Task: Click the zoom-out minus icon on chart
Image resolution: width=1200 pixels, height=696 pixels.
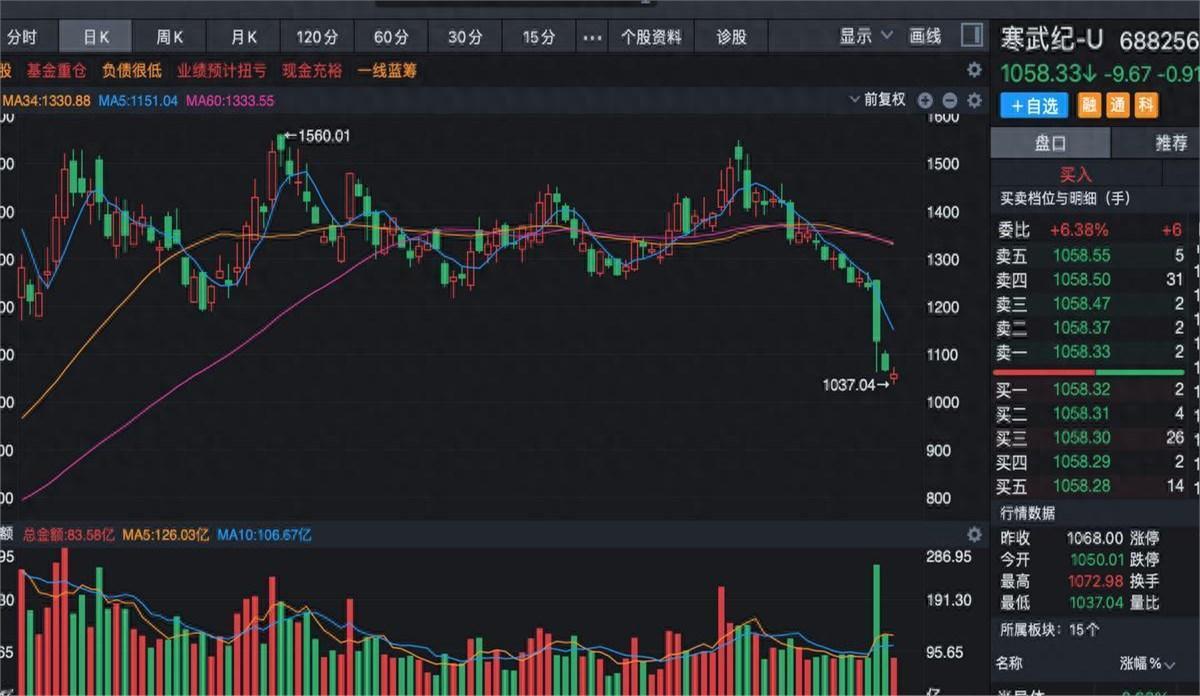Action: point(949,100)
